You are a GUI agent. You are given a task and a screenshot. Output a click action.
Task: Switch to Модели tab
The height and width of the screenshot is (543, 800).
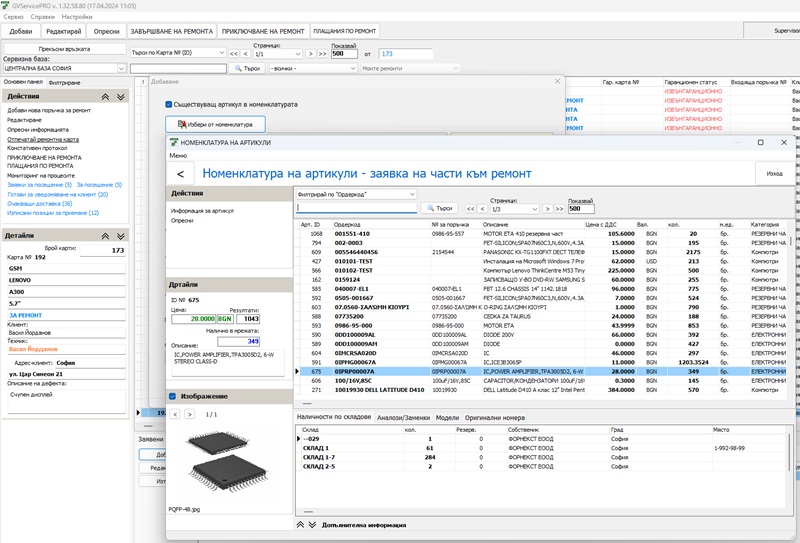(447, 417)
